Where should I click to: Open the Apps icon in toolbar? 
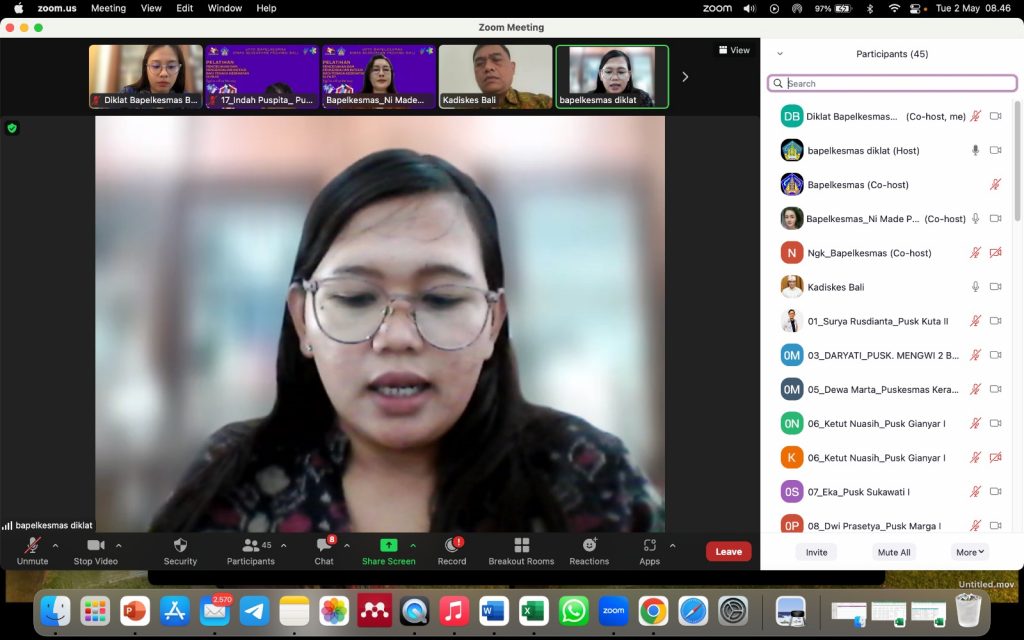coord(649,546)
